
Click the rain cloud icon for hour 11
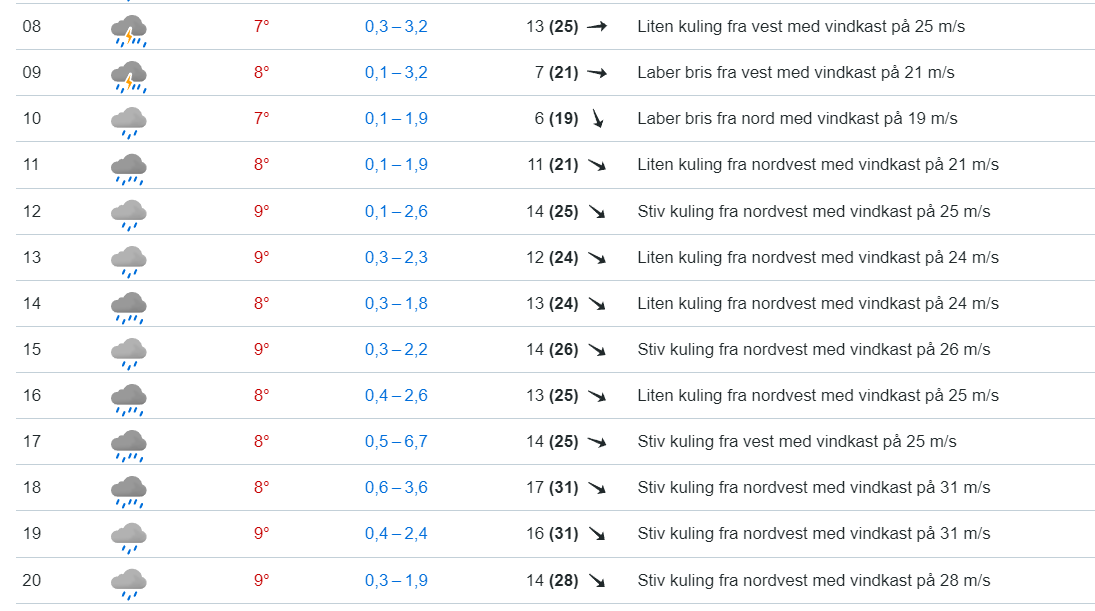tap(129, 168)
